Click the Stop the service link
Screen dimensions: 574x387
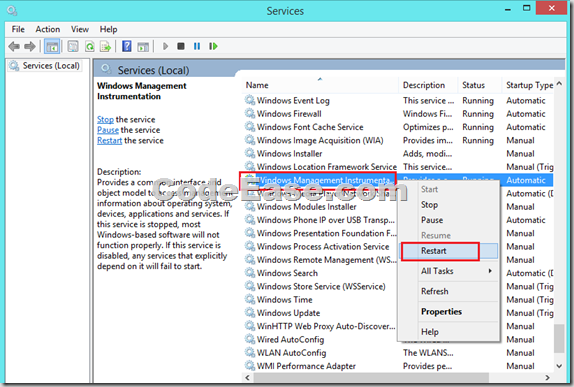pyautogui.click(x=105, y=120)
